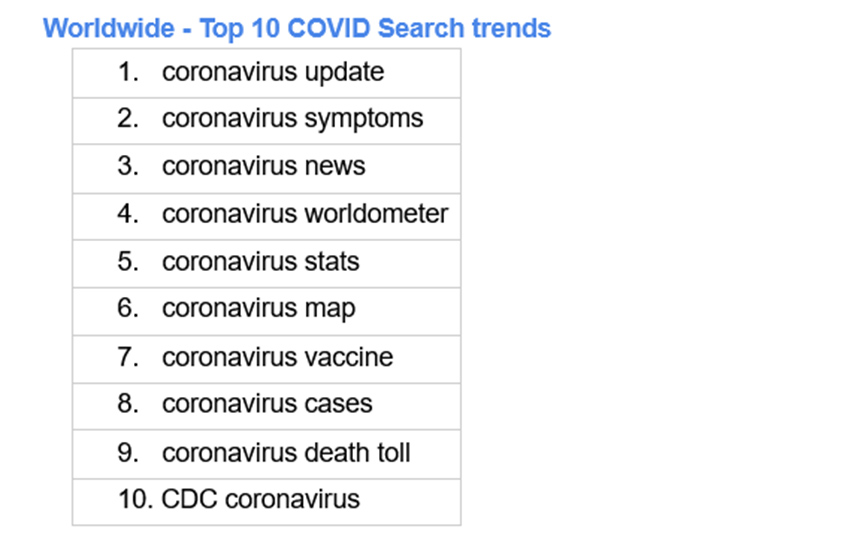Select the "coronavirus update" row
Image resolution: width=868 pixels, height=538 pixels.
pos(272,72)
